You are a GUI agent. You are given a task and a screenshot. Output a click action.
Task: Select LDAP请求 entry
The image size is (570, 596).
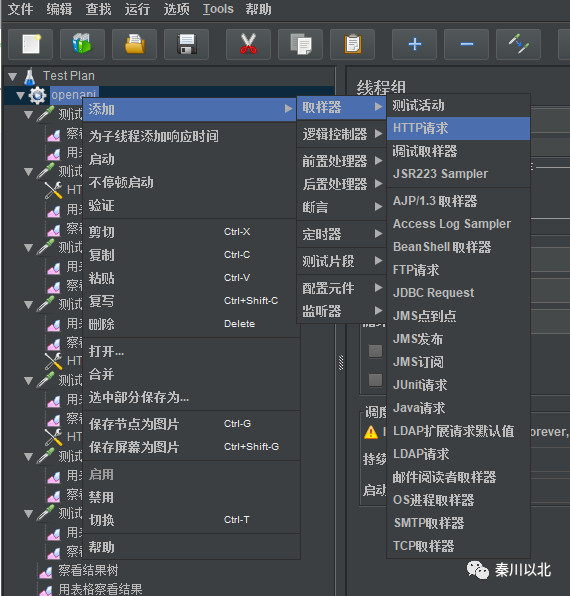458,454
